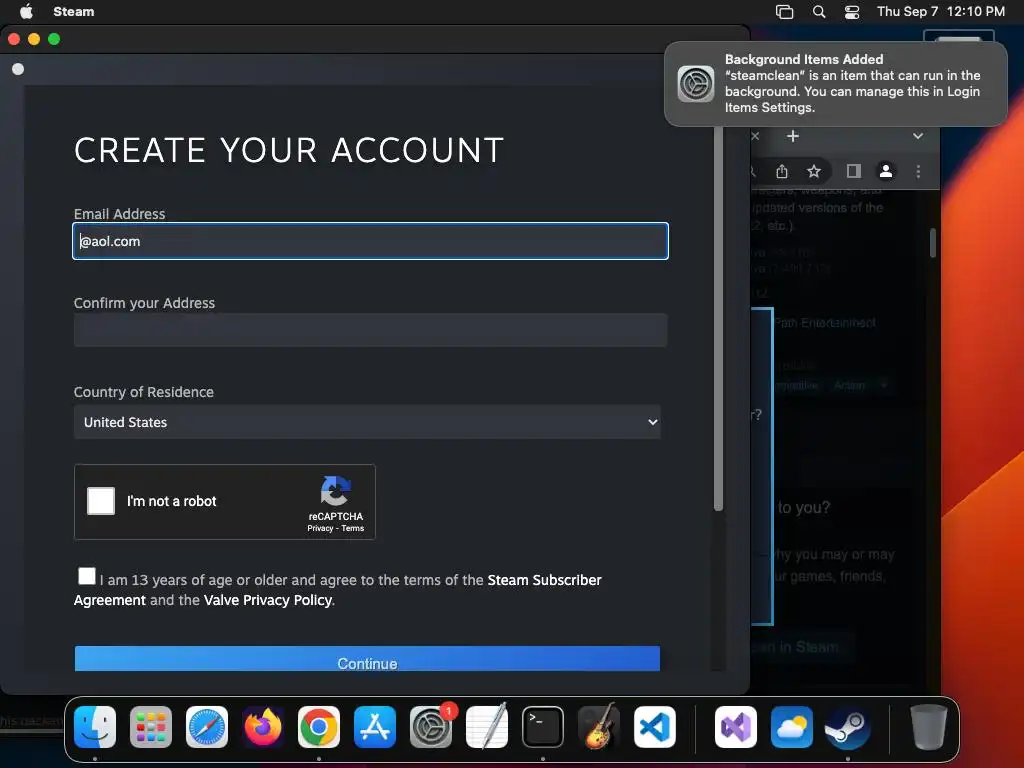Open System Settings in the dock
The width and height of the screenshot is (1024, 768).
(x=431, y=727)
